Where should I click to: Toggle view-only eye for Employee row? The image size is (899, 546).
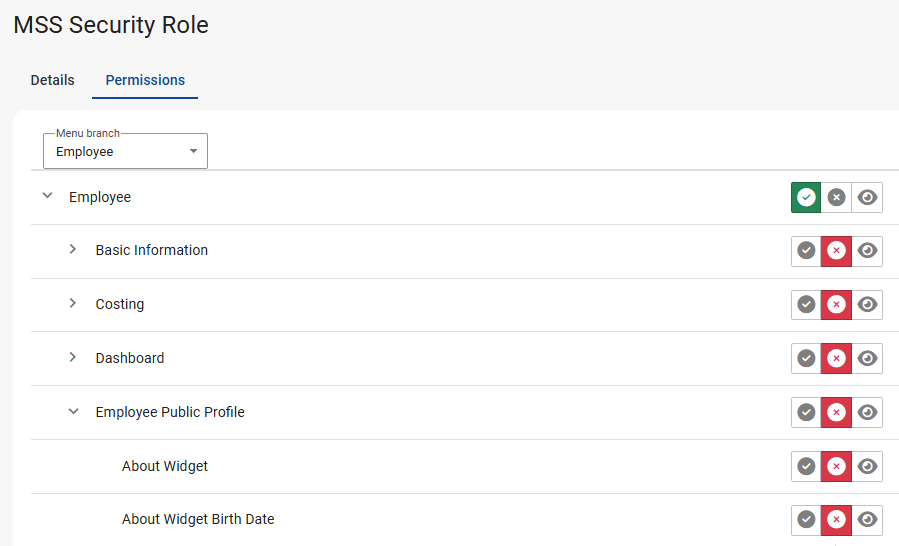[x=868, y=197]
